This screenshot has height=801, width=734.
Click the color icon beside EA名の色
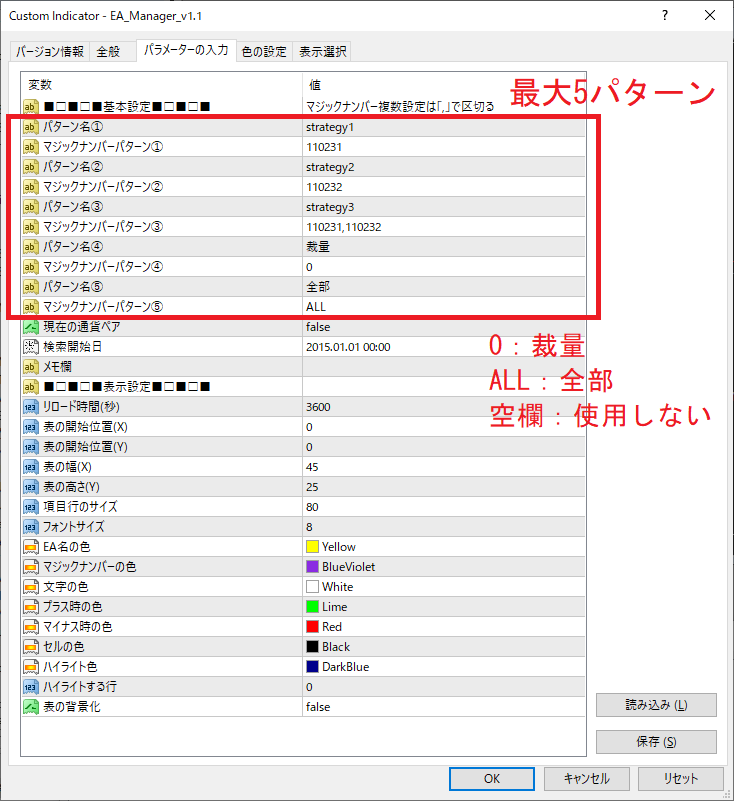tap(31, 547)
